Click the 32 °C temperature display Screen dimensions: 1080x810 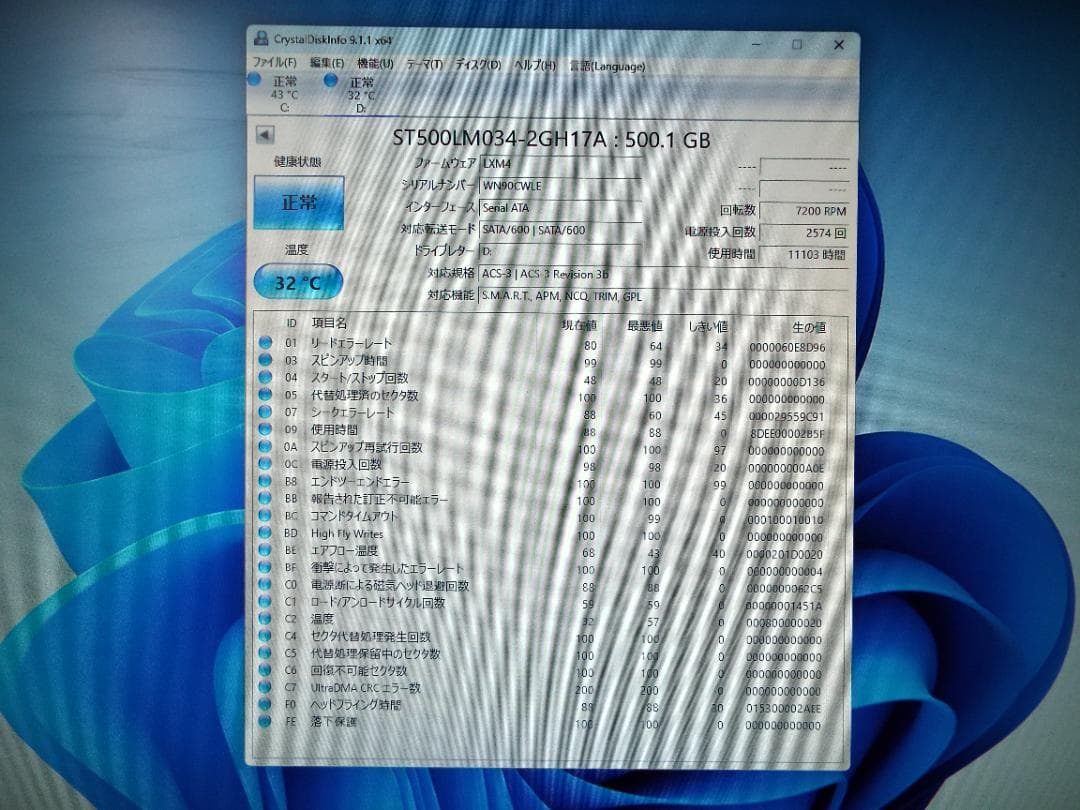click(297, 283)
